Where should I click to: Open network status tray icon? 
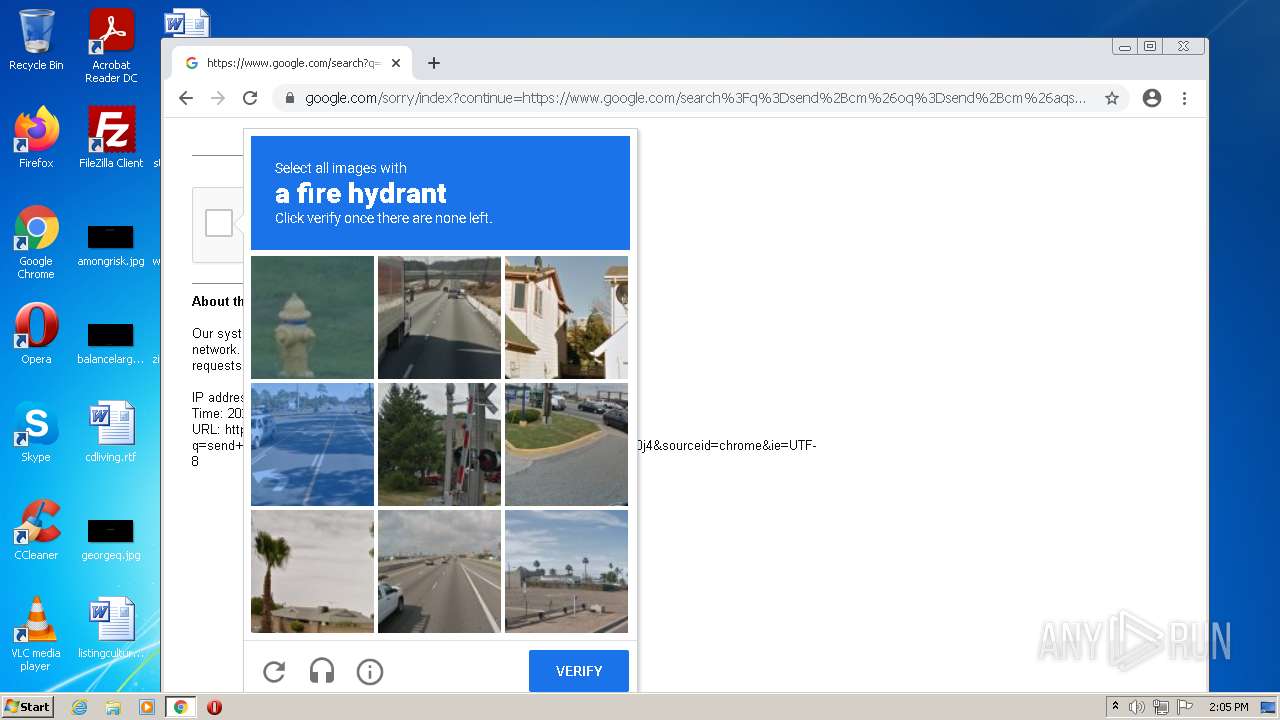coord(1161,707)
